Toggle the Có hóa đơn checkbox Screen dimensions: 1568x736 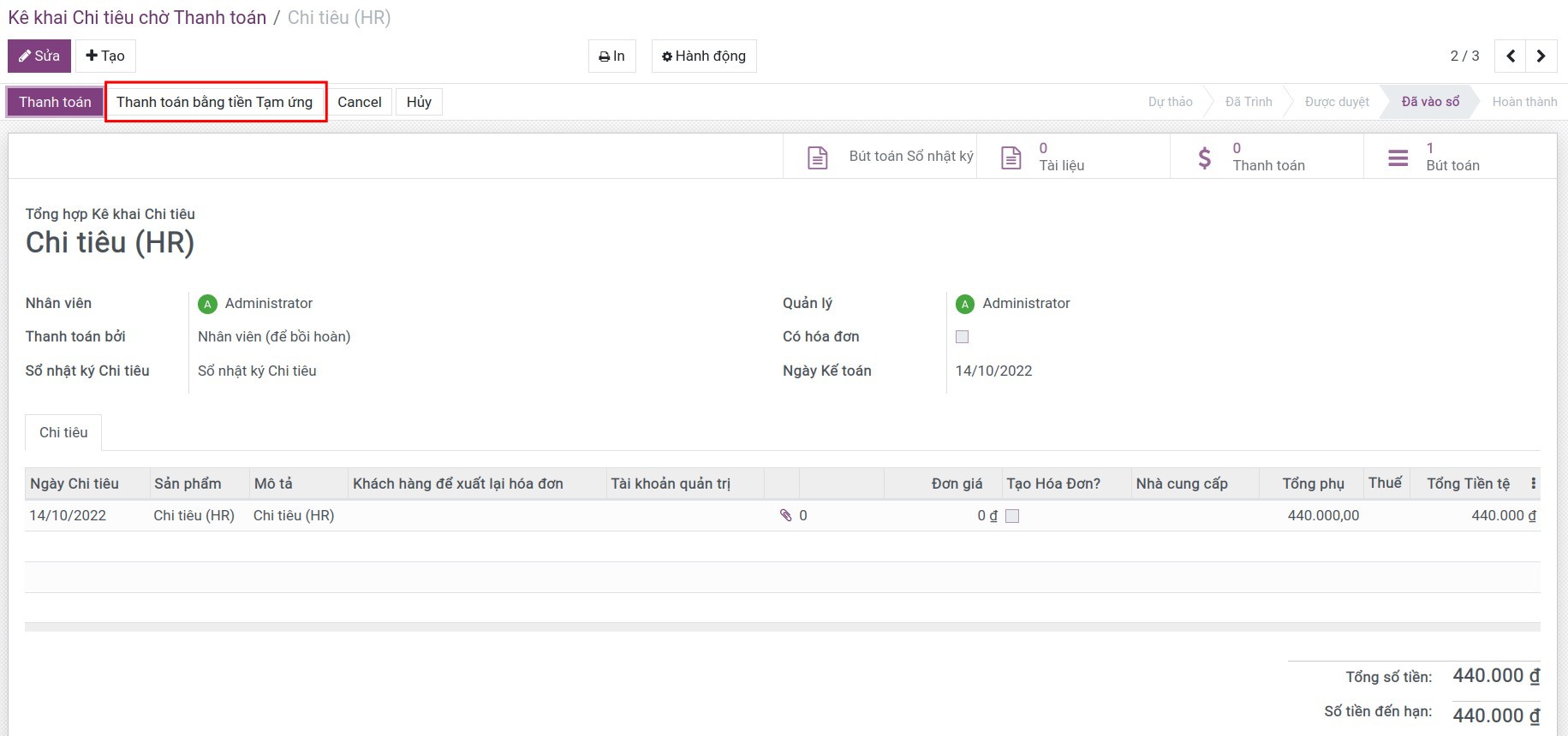point(962,337)
